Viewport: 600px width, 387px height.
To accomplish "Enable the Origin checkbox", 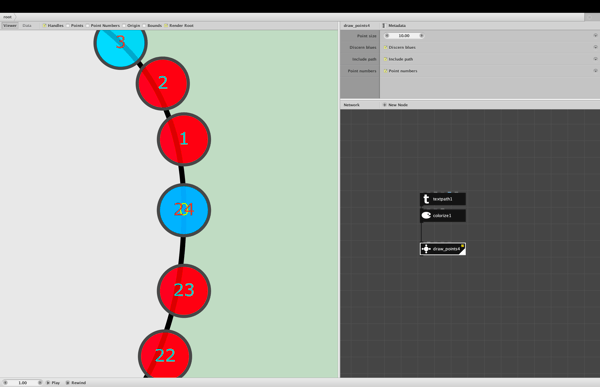I will [x=124, y=26].
